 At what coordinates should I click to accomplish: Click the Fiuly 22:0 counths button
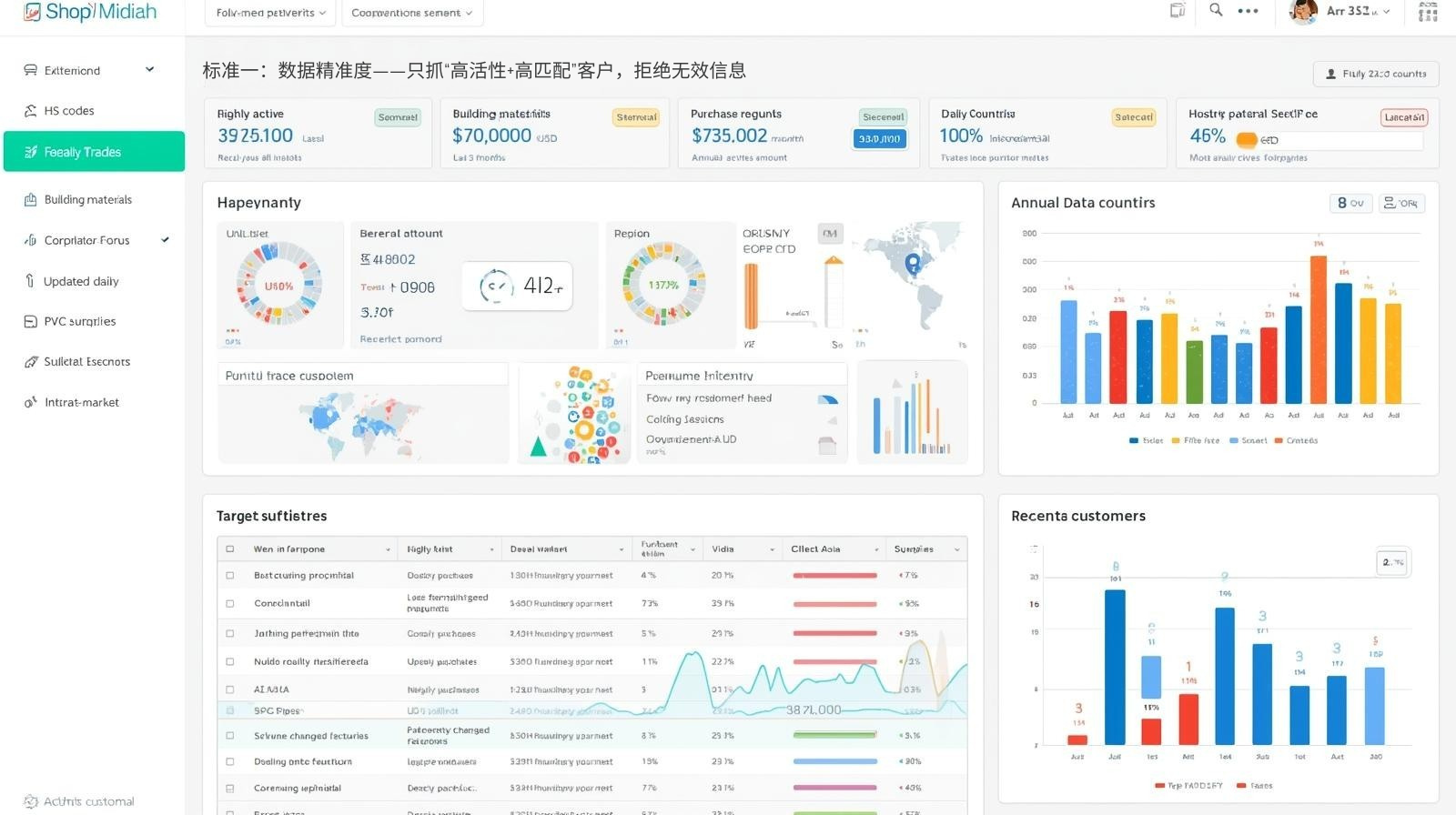(1375, 74)
